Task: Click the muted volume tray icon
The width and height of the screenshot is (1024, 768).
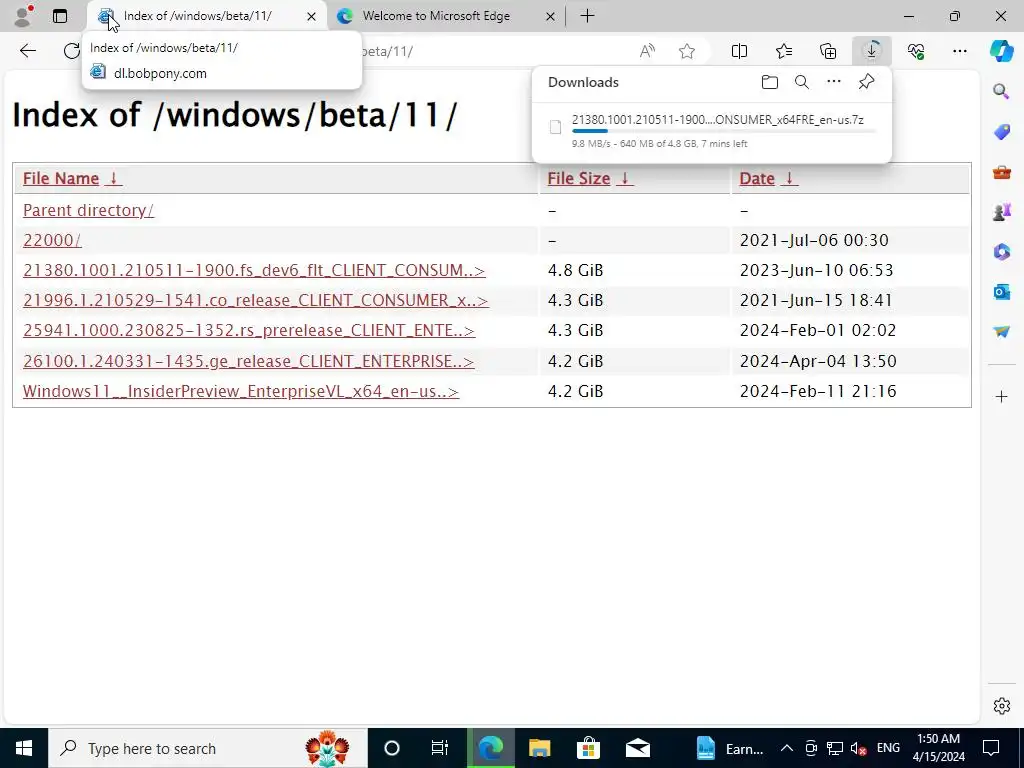Action: pyautogui.click(x=858, y=748)
